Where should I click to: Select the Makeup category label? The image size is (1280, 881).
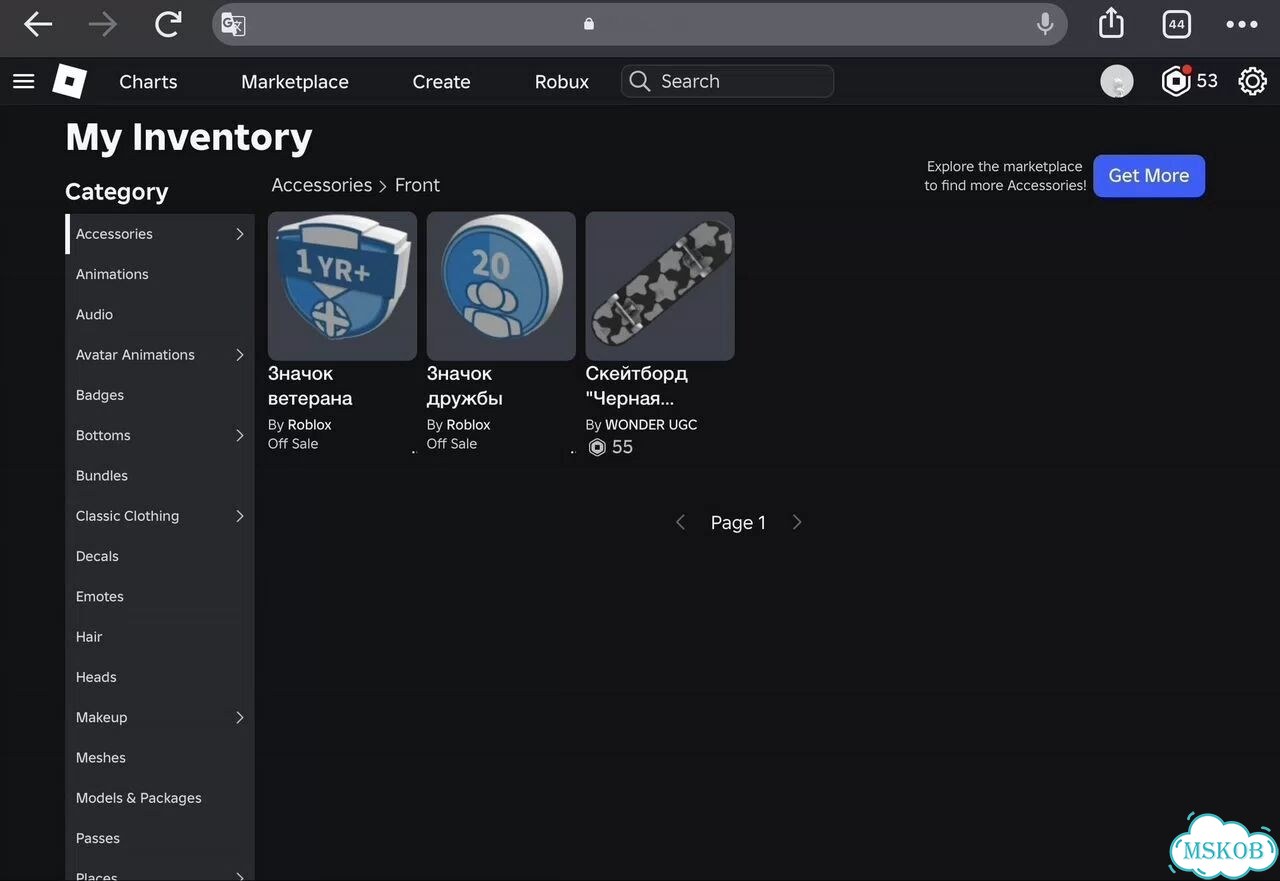point(101,717)
